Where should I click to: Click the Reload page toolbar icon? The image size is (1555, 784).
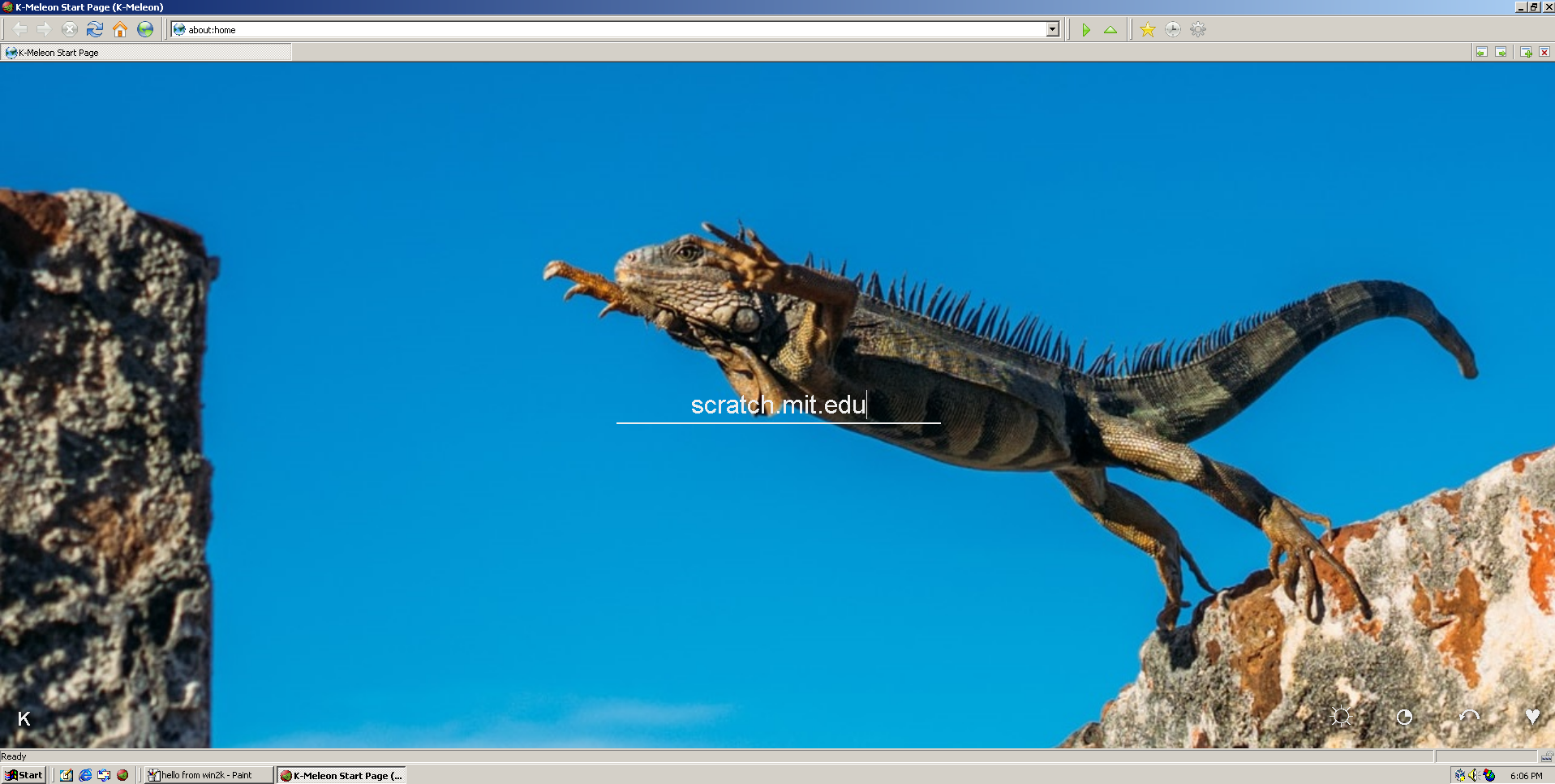pyautogui.click(x=95, y=30)
